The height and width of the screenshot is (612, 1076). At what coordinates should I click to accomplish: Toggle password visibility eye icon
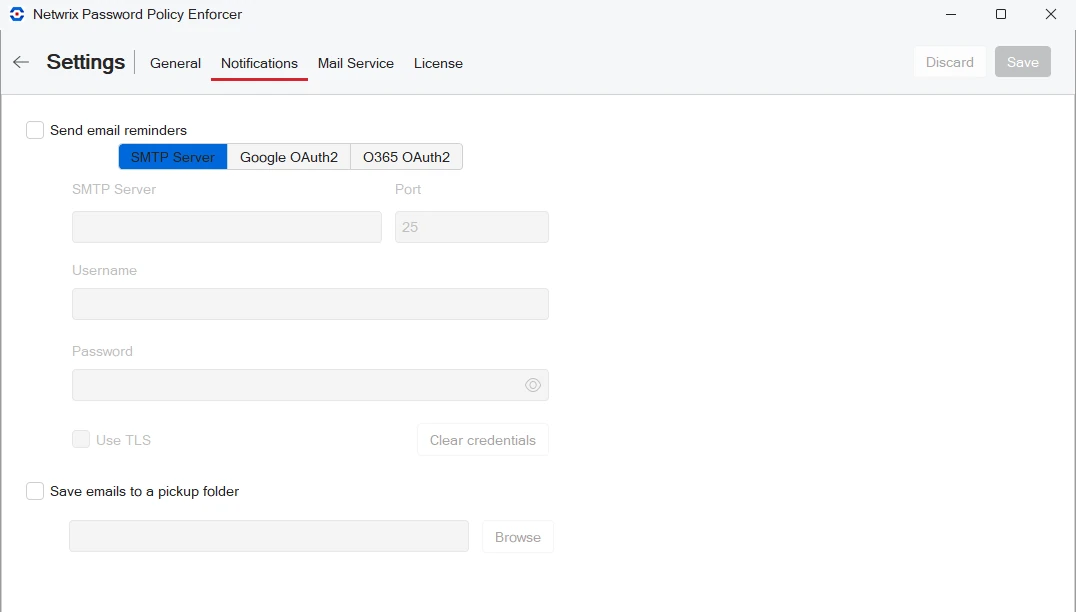click(x=533, y=385)
